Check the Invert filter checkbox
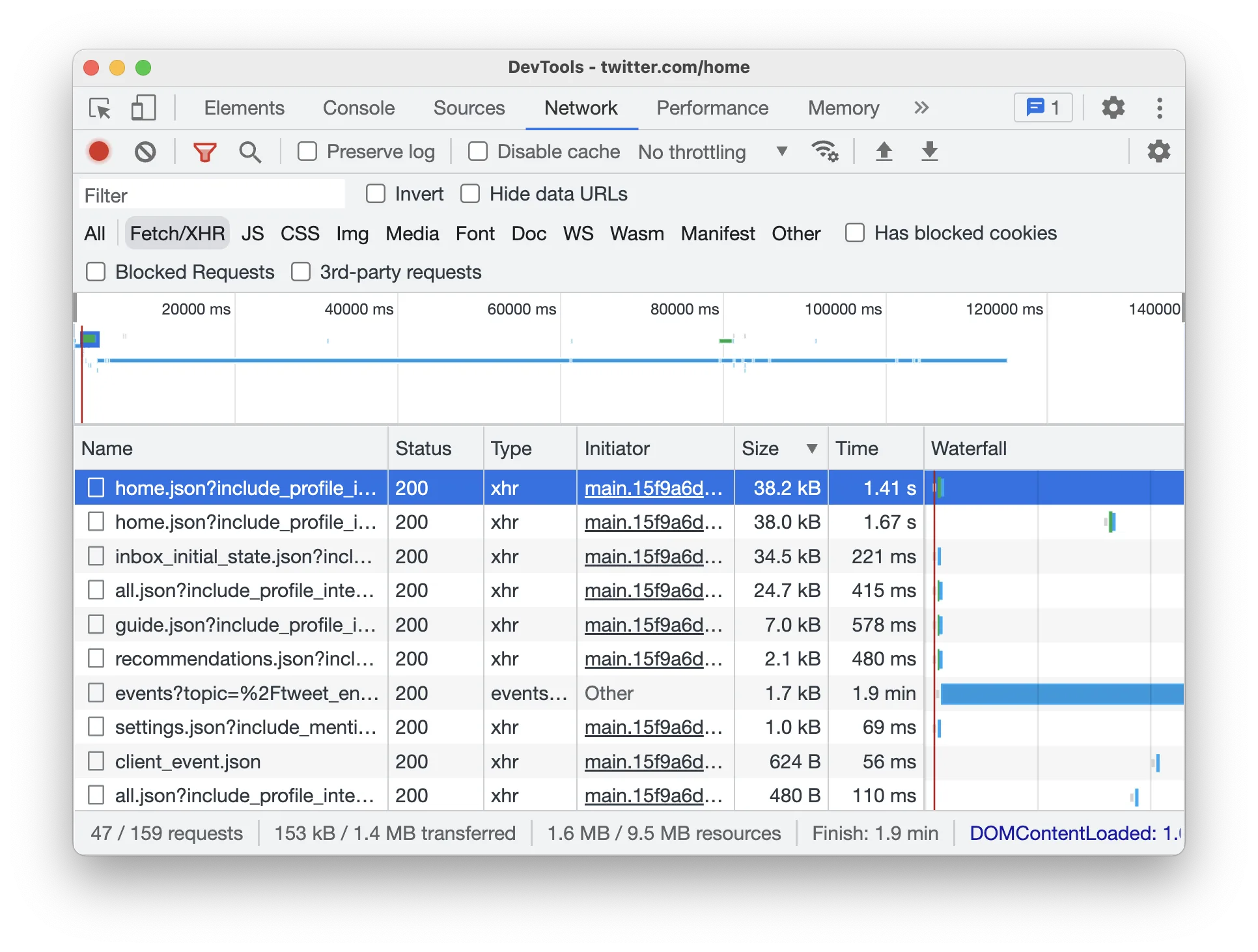 pos(376,194)
